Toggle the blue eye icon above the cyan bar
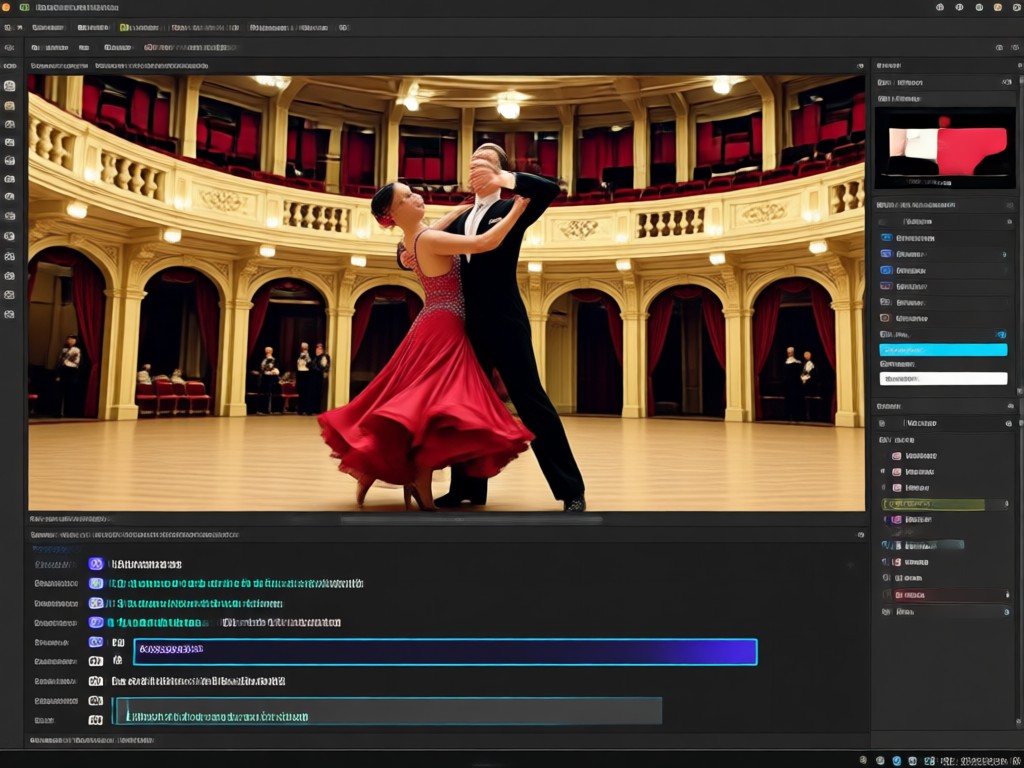The height and width of the screenshot is (768, 1024). (x=1001, y=334)
